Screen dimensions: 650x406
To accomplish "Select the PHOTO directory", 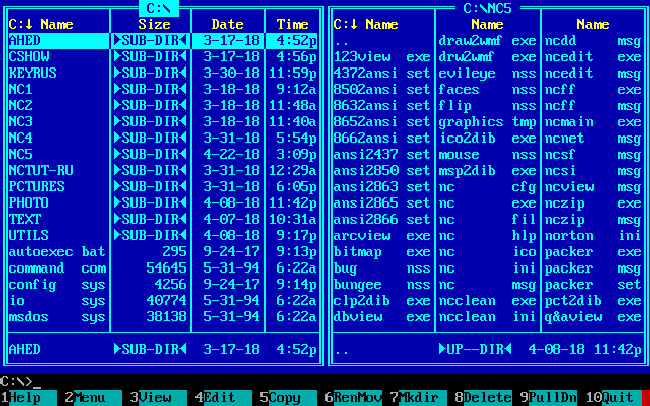I will click(x=163, y=203).
